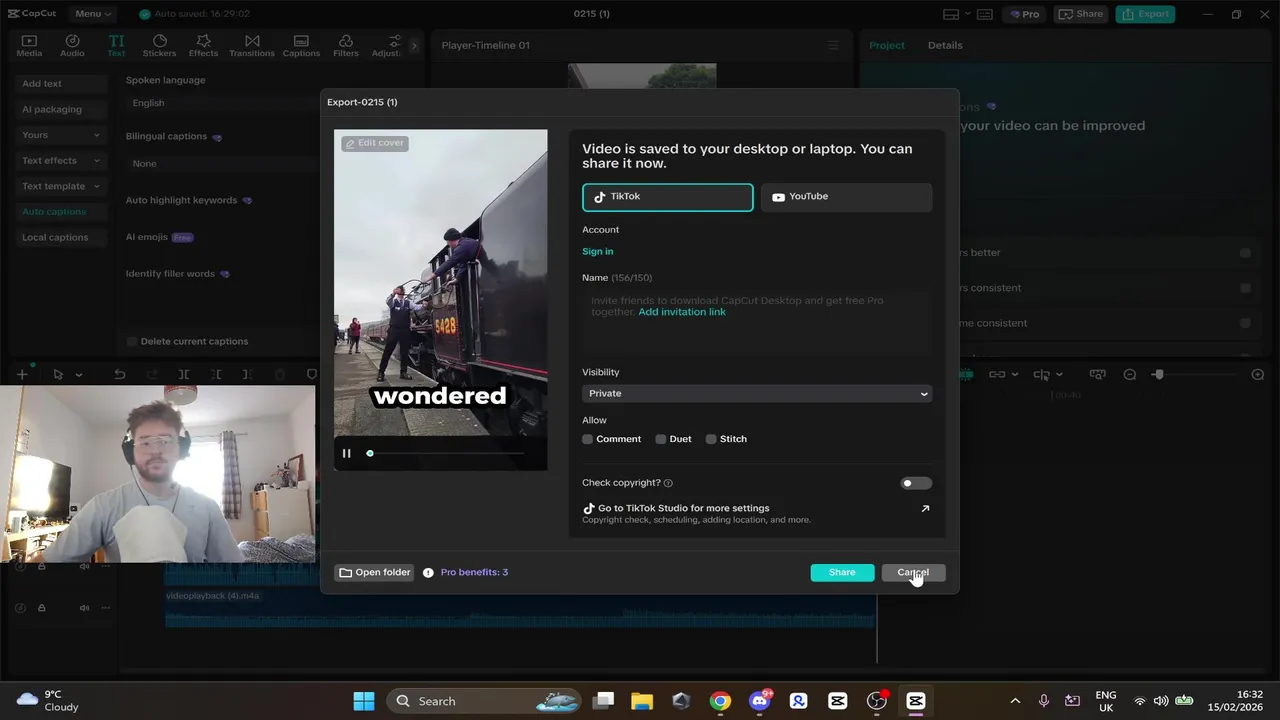
Task: Click the add (+) icon in timeline toolbar
Action: (x=22, y=374)
